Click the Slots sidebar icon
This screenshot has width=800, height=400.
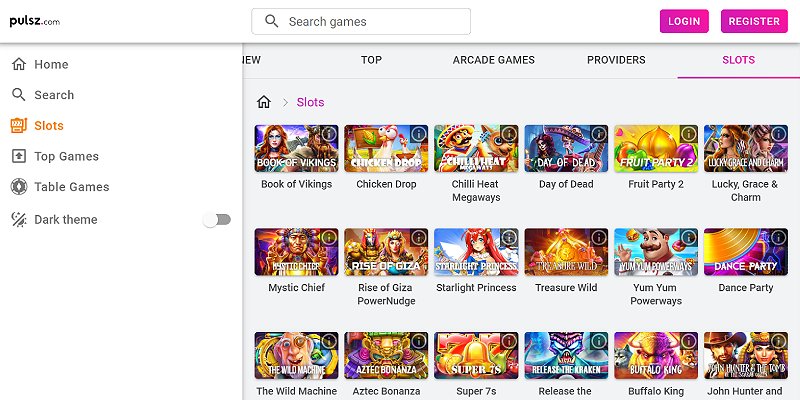pos(18,126)
